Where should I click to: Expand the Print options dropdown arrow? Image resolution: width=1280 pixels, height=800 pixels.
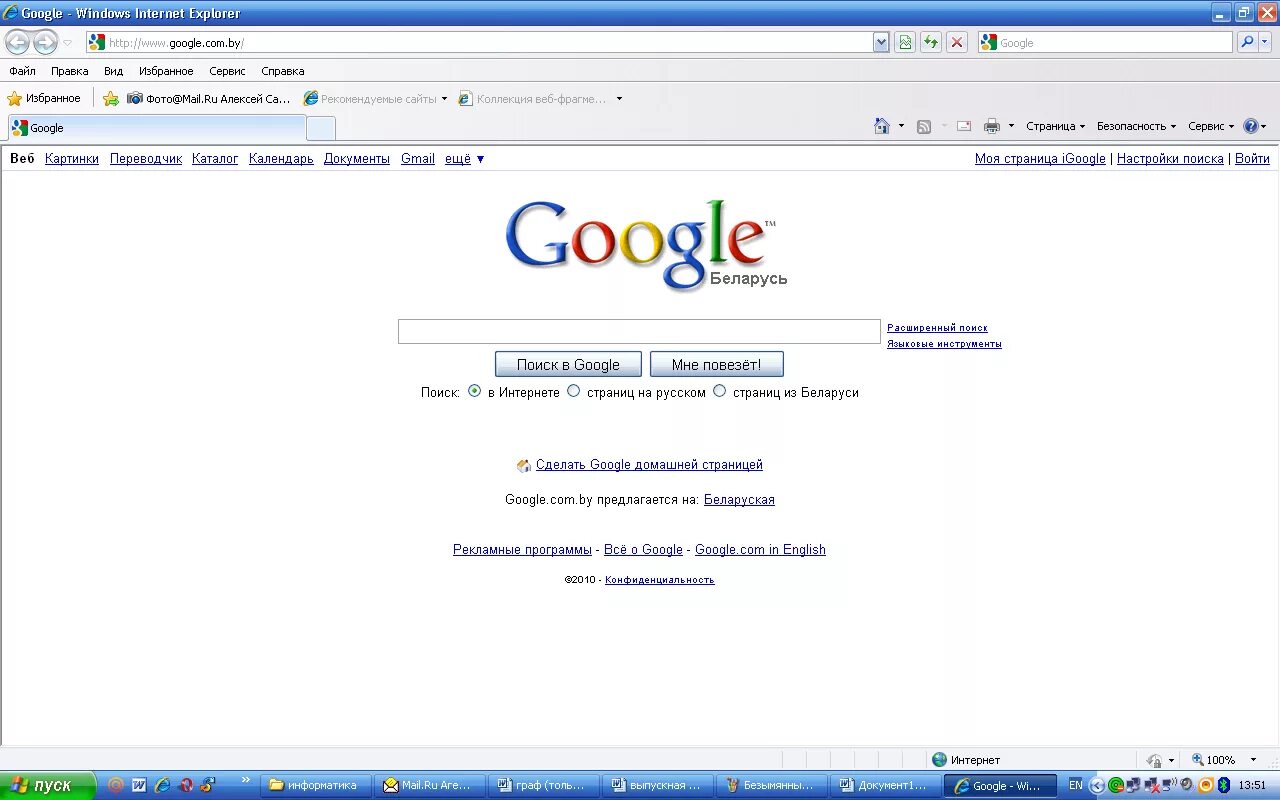click(1011, 126)
